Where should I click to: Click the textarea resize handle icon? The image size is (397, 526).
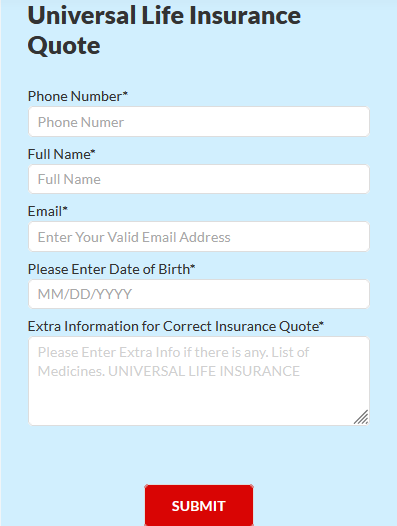point(361,417)
